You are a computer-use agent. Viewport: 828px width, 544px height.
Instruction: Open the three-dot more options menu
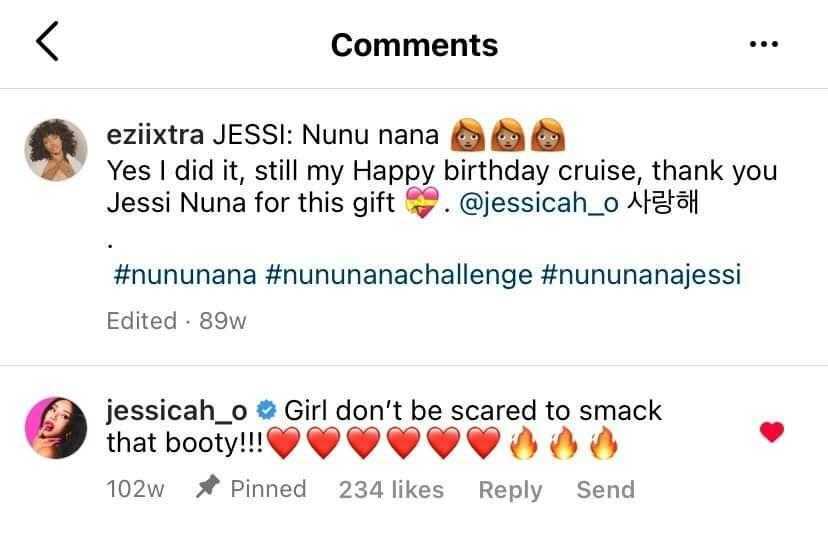[763, 44]
